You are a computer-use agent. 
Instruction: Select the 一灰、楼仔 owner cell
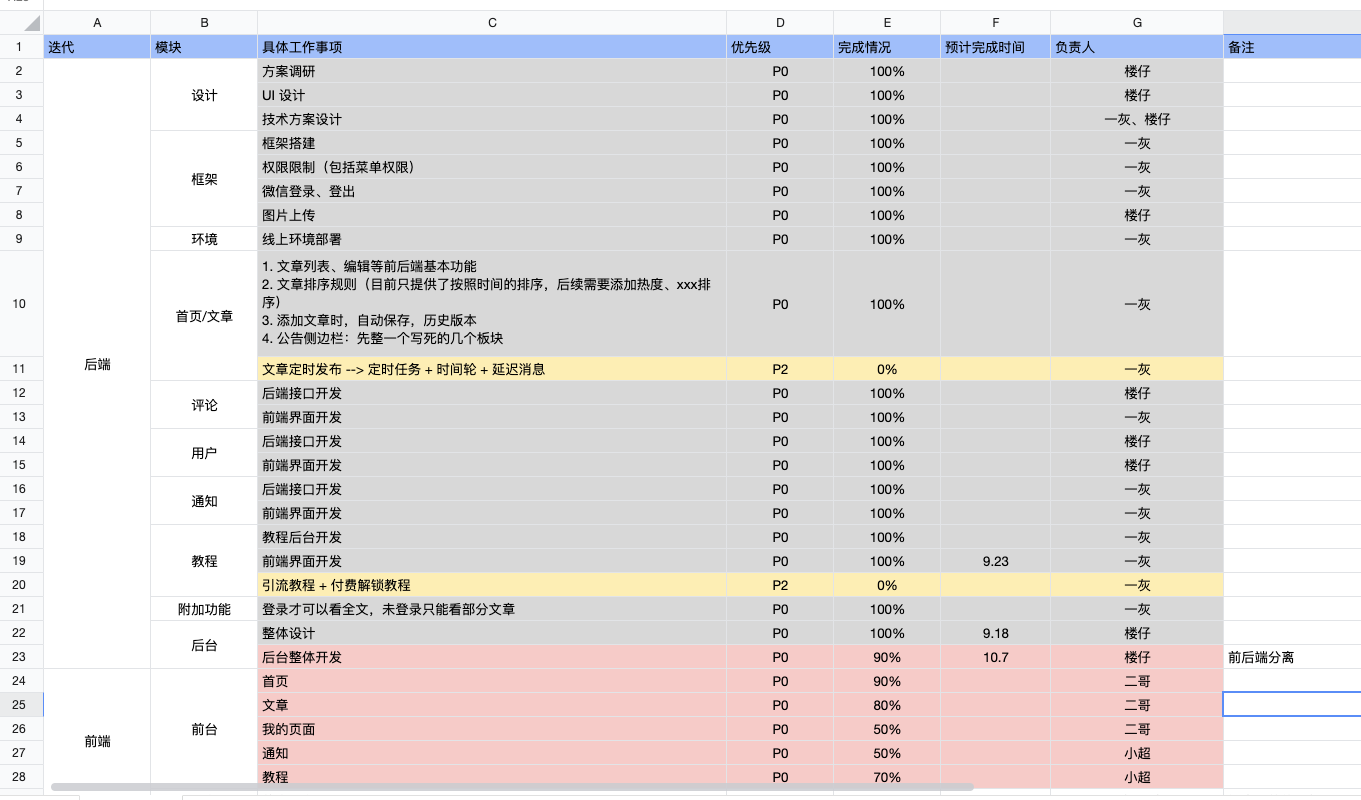click(1137, 119)
